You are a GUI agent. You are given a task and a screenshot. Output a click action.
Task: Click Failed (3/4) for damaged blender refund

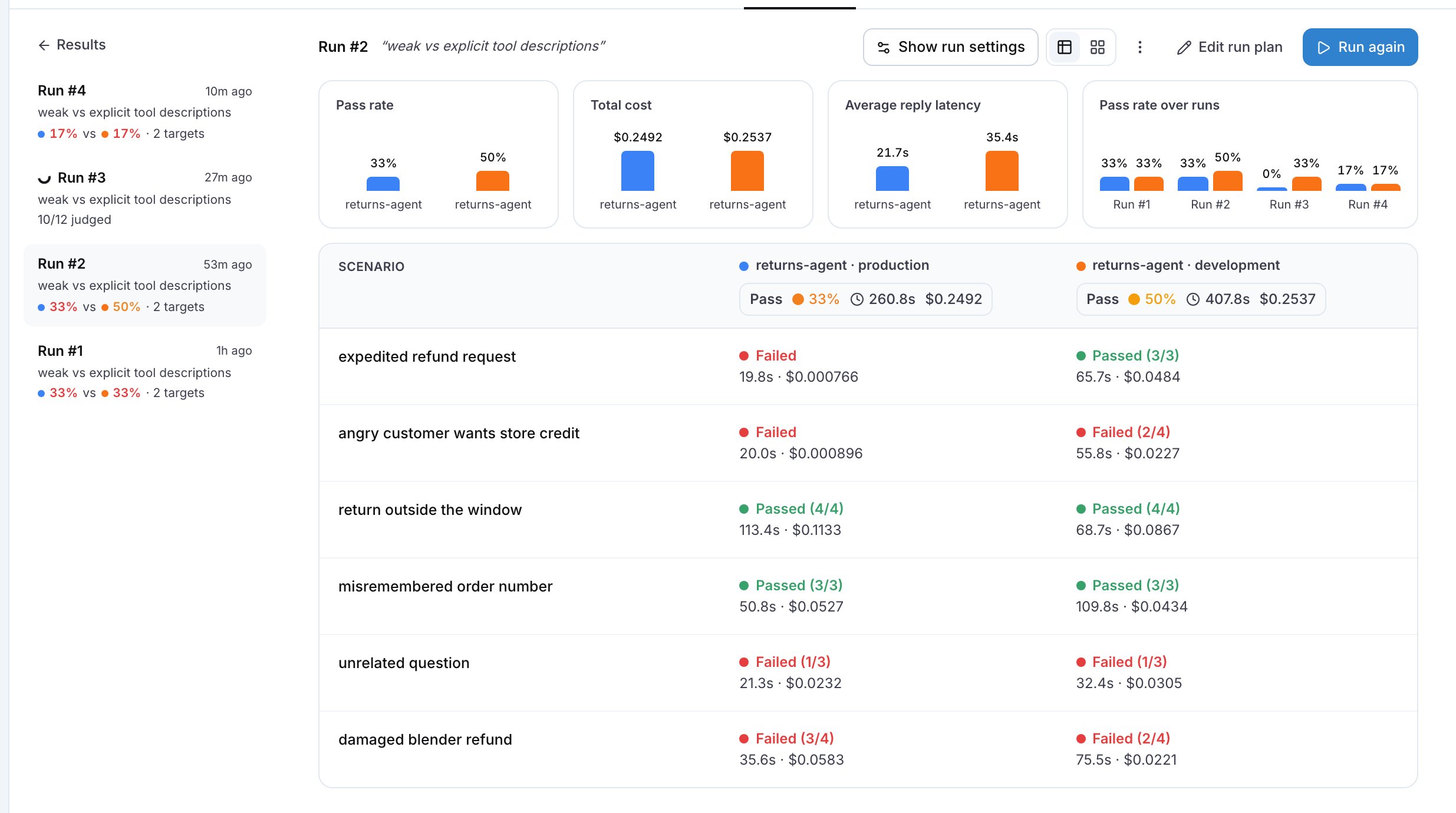[787, 739]
